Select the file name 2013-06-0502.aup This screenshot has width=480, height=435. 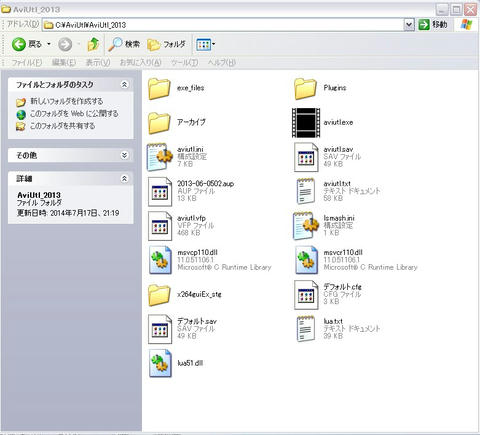click(x=205, y=183)
